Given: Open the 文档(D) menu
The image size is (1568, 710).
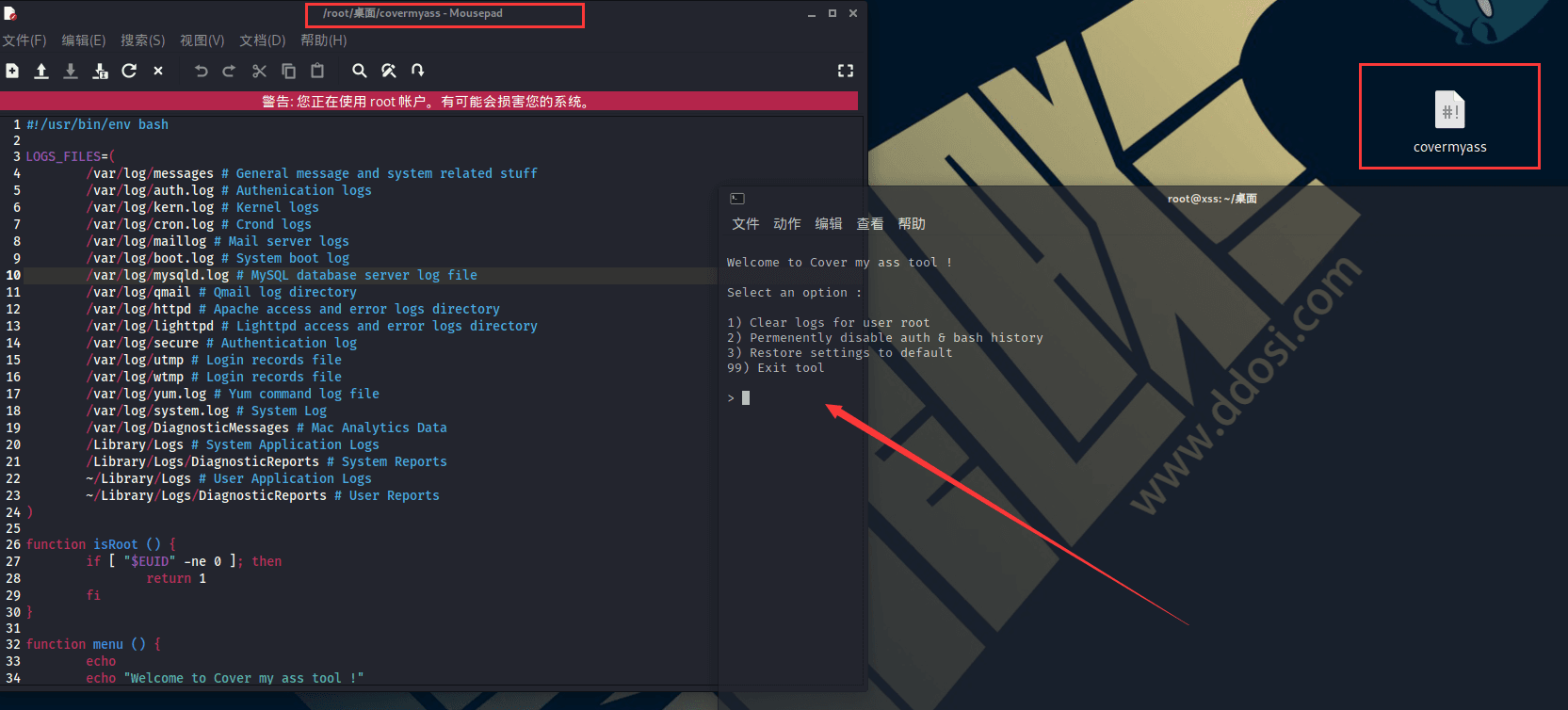Looking at the screenshot, I should coord(263,40).
